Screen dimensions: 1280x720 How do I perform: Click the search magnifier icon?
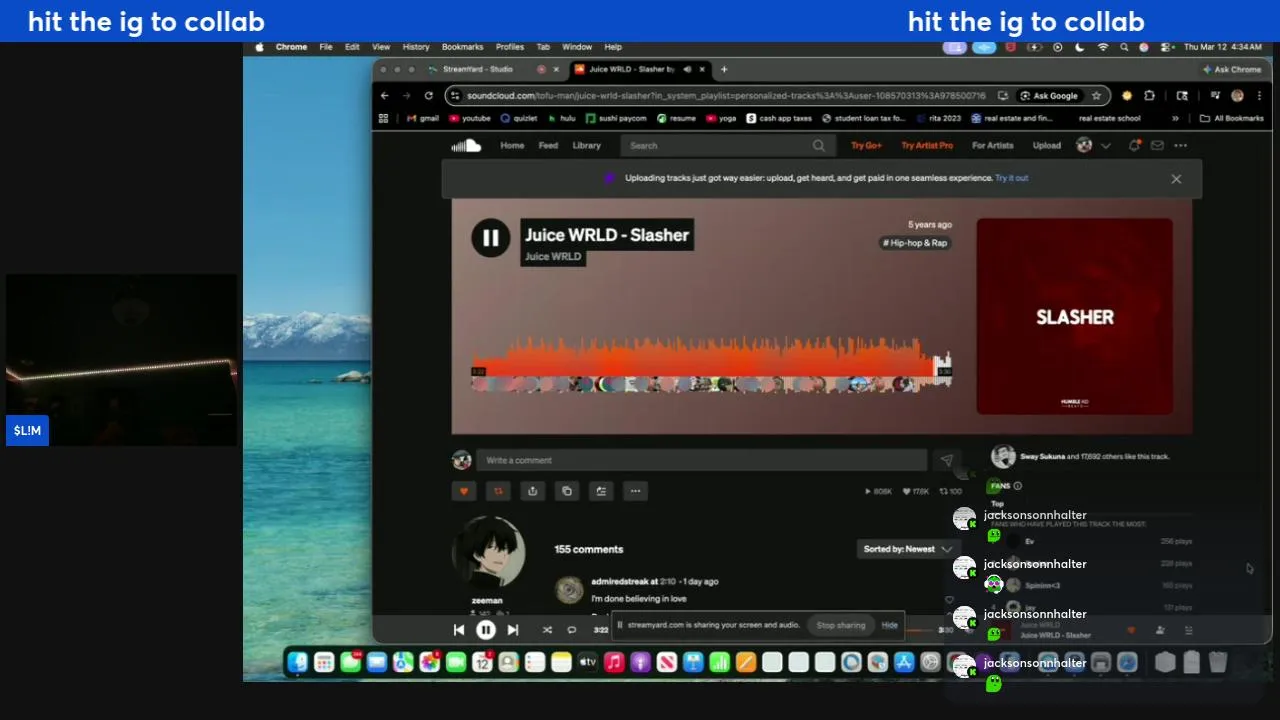pyautogui.click(x=819, y=146)
